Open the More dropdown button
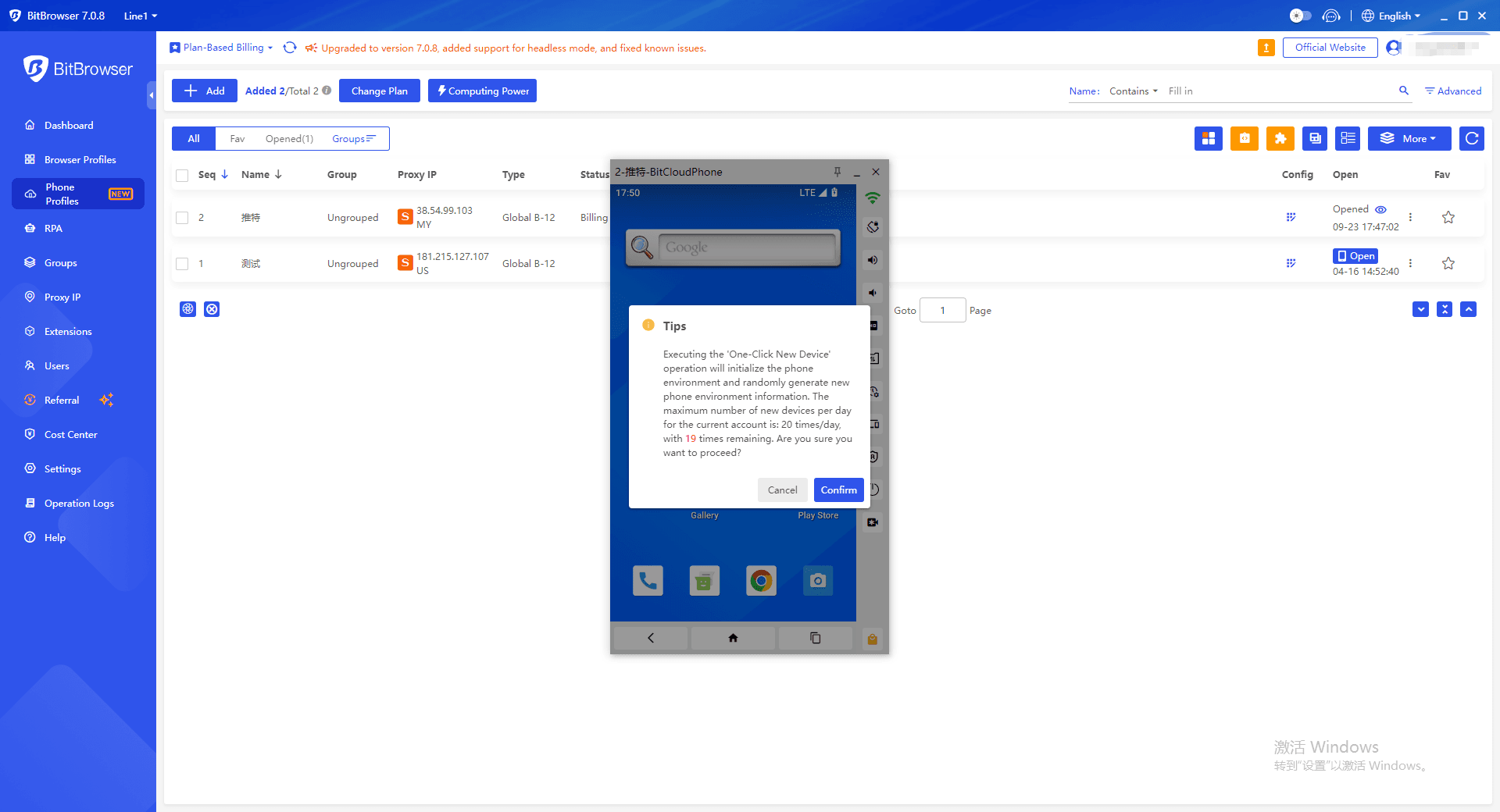The image size is (1500, 812). click(1409, 138)
